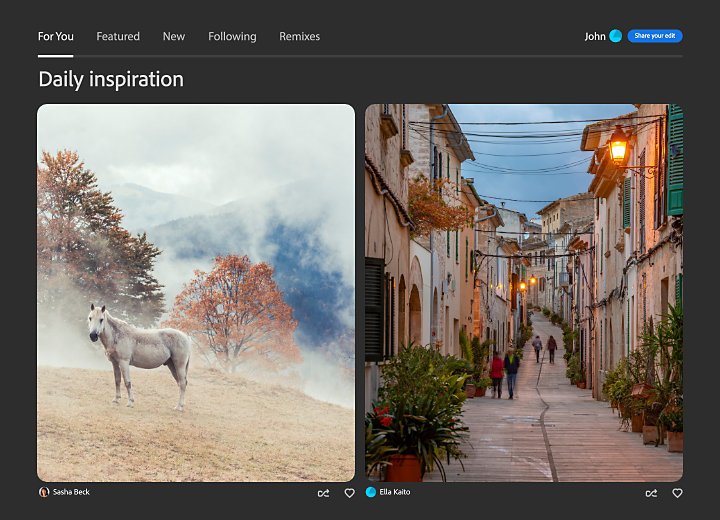Click the Daily inspiration heading
Viewport: 720px width, 520px height.
pyautogui.click(x=111, y=79)
